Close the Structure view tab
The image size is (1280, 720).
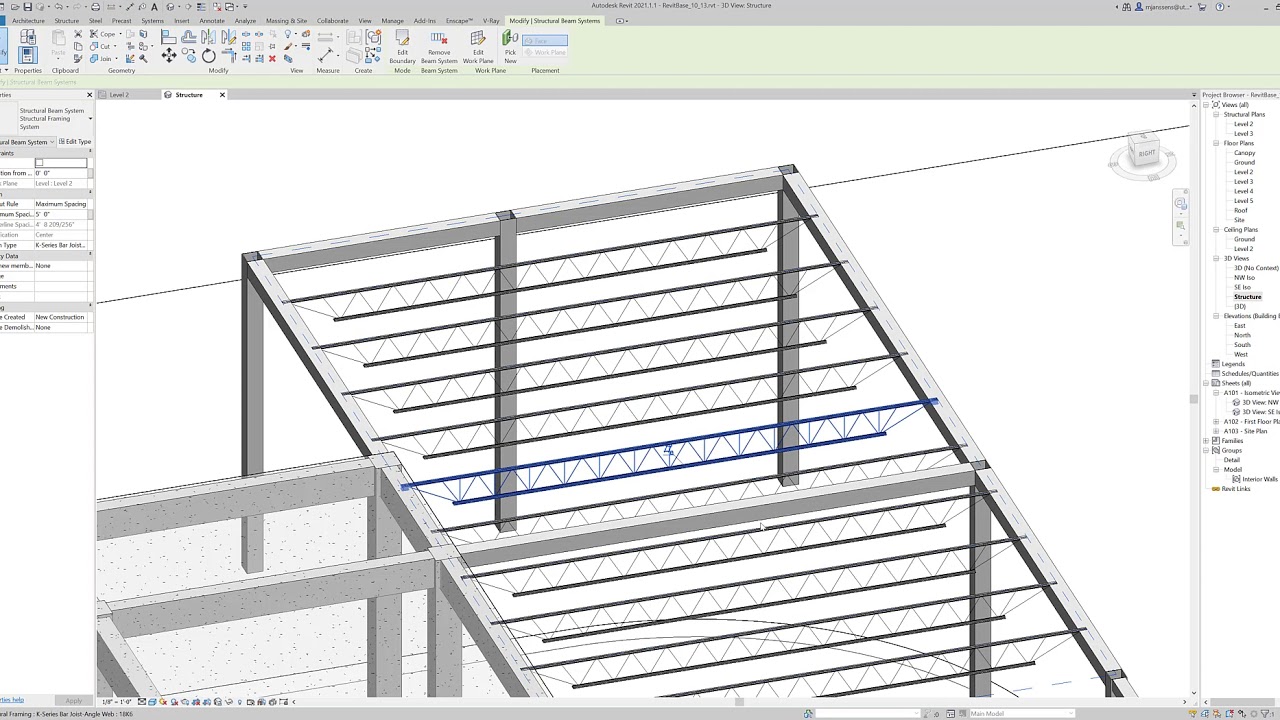point(222,95)
